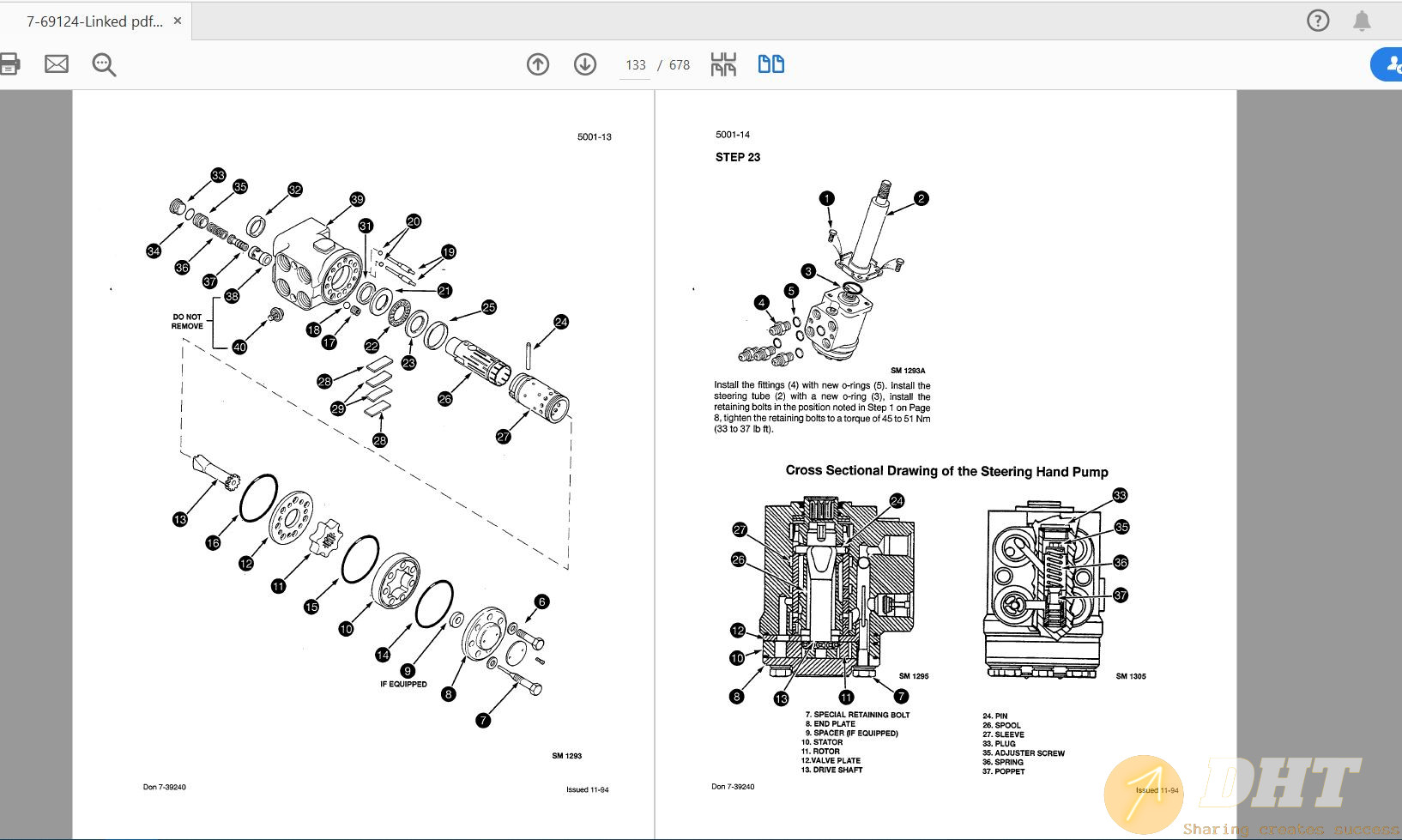
Task: Click the STEP 23 heading
Action: point(738,157)
